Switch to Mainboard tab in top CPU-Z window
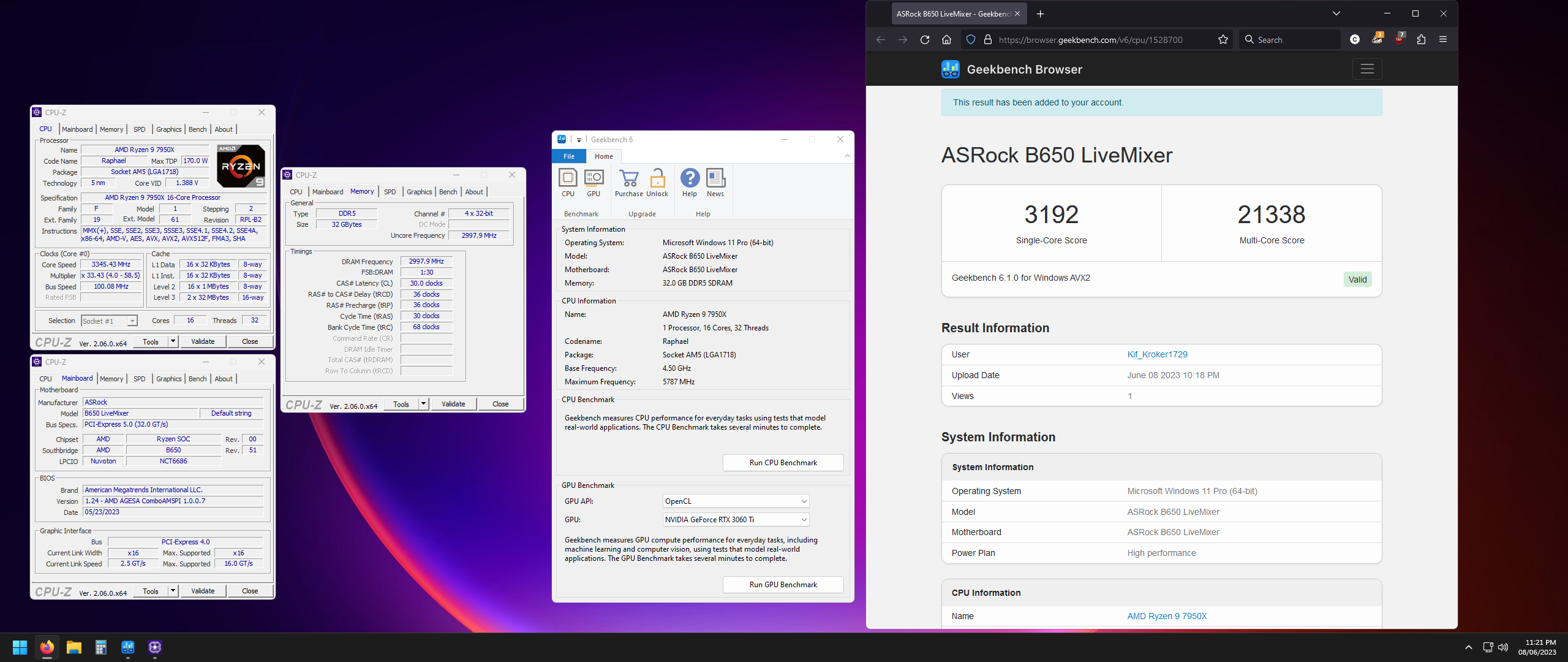This screenshot has height=662, width=1568. pos(77,129)
